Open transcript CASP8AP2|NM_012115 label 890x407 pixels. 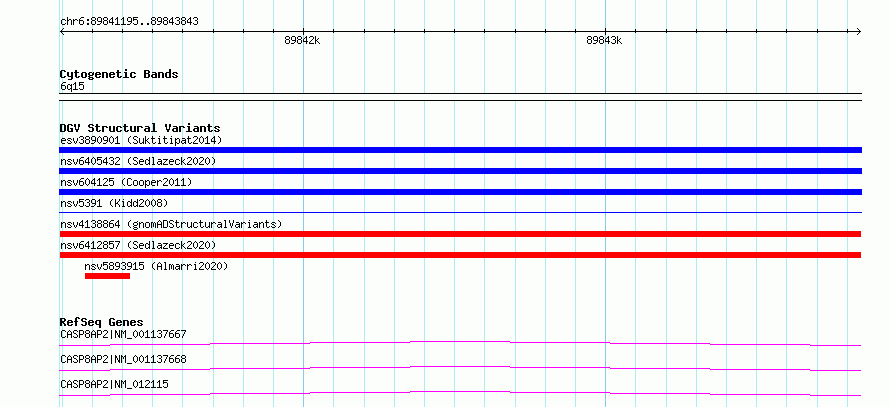[114, 384]
